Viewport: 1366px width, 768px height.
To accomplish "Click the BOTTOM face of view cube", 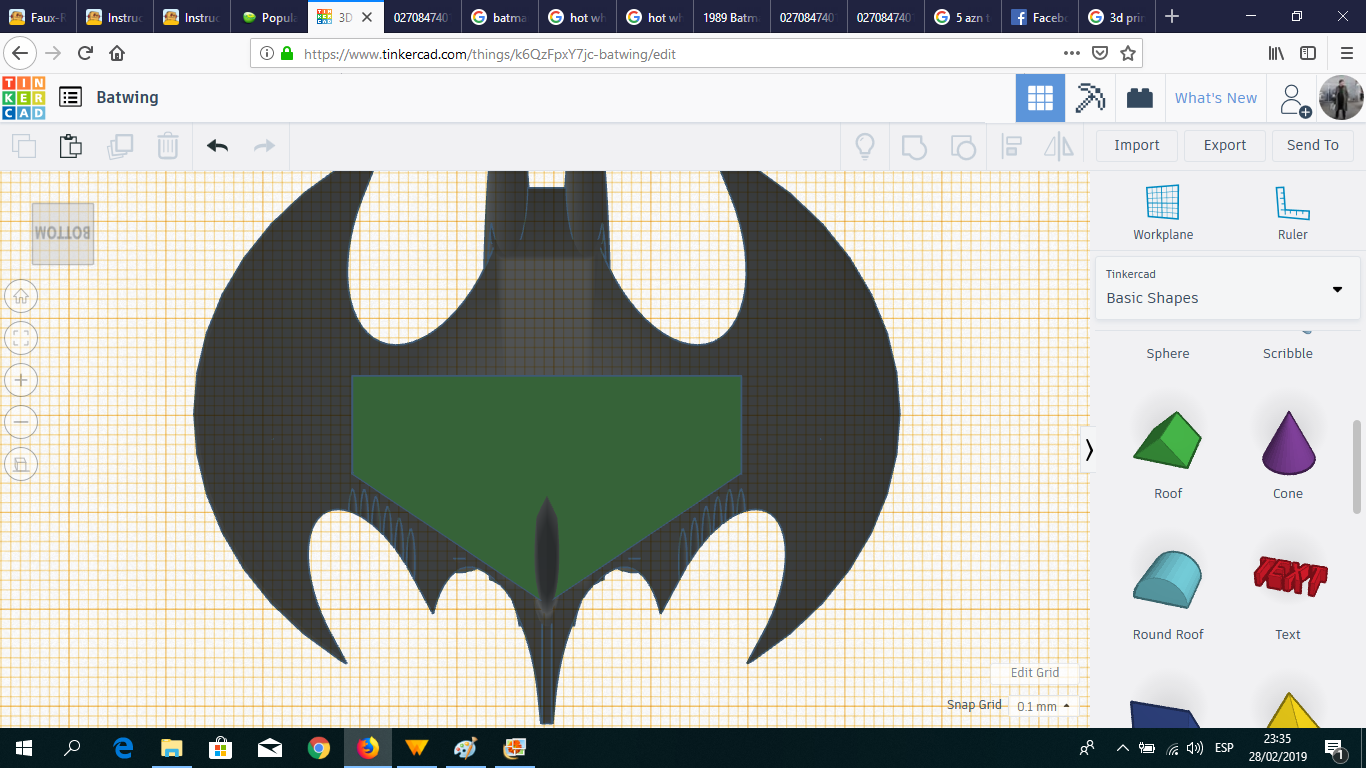I will pyautogui.click(x=63, y=234).
